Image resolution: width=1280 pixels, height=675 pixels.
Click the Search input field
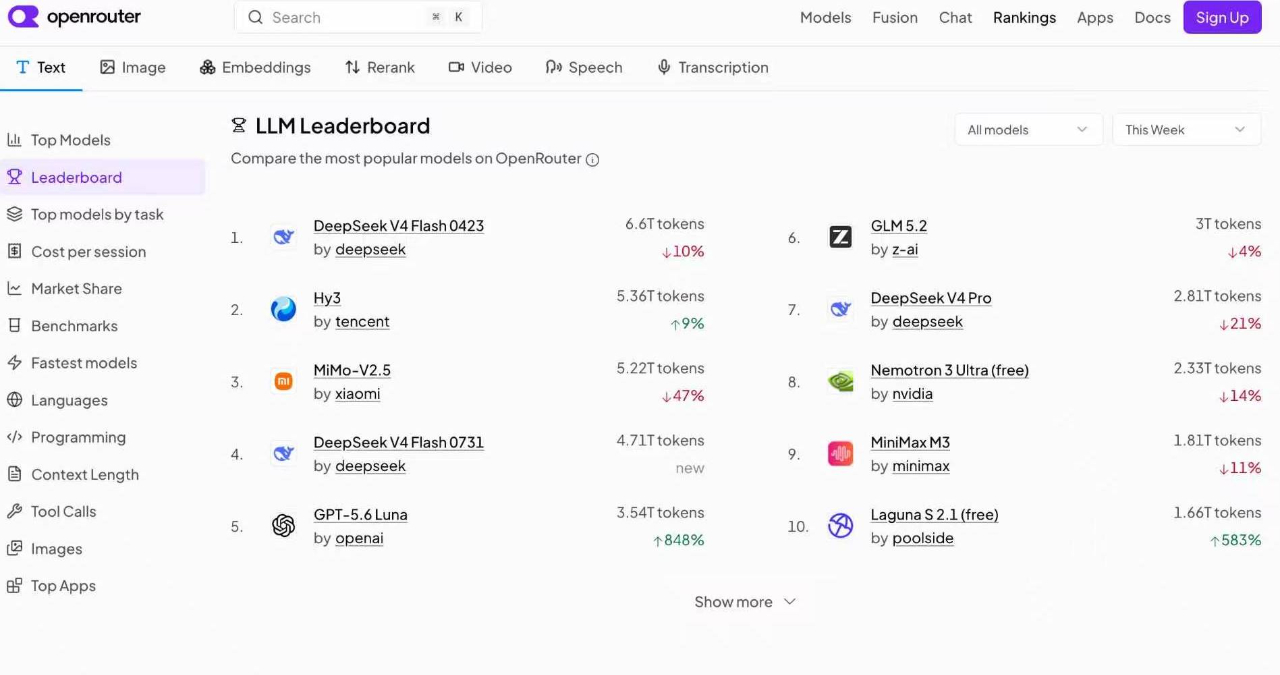(358, 17)
